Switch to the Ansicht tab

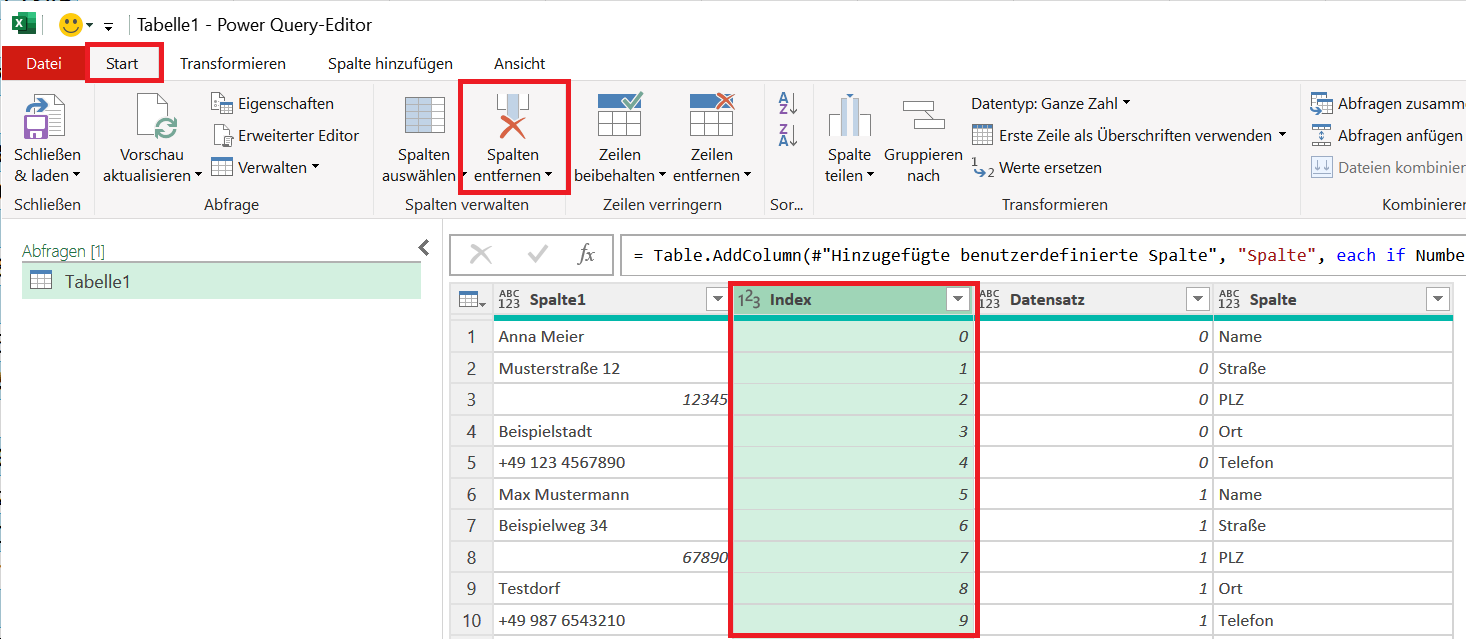click(520, 63)
